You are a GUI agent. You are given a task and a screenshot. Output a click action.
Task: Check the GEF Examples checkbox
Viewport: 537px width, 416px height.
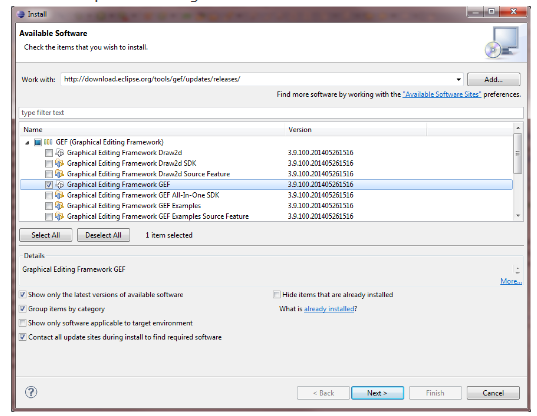pos(49,206)
